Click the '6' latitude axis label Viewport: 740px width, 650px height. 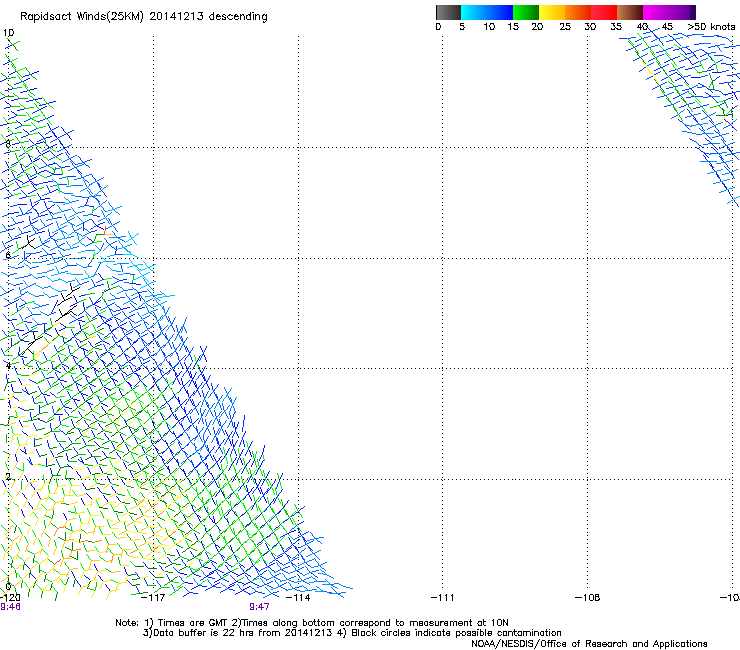pyautogui.click(x=8, y=255)
